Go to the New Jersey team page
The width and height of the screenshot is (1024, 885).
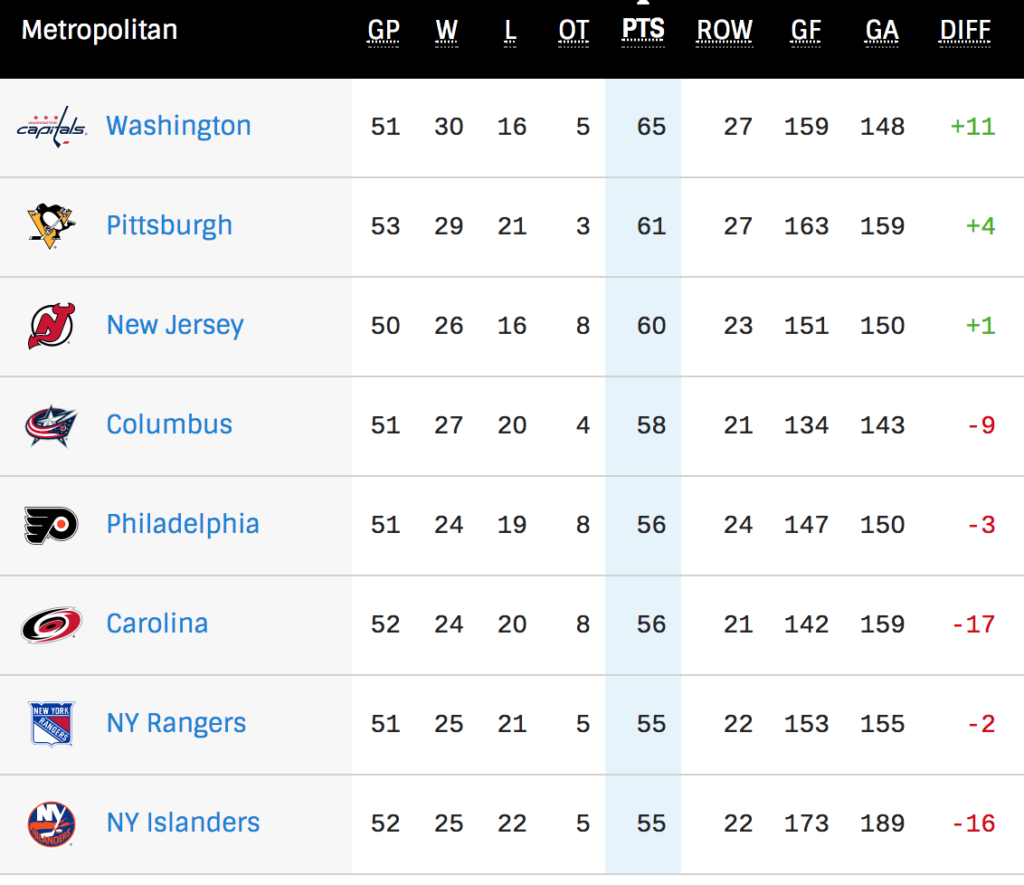[x=175, y=325]
